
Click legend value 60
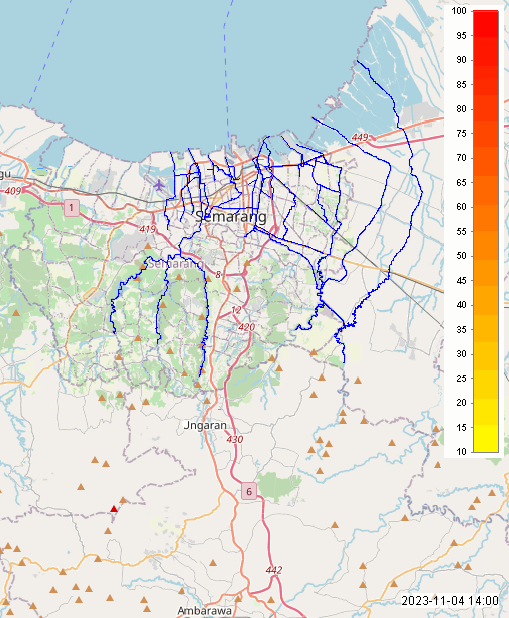tap(462, 207)
